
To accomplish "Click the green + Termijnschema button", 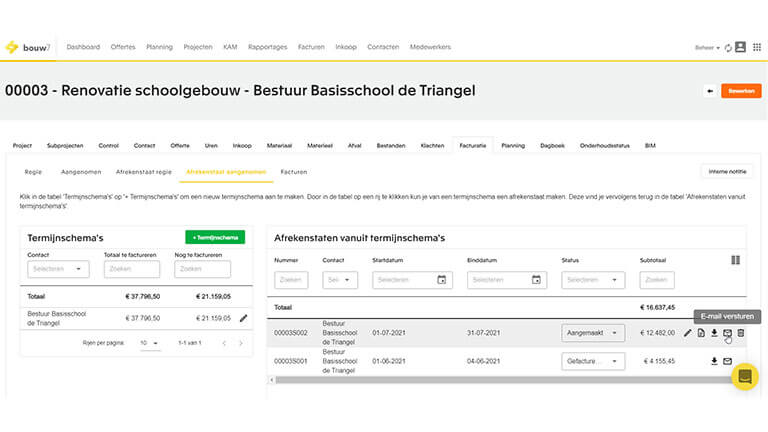I will pyautogui.click(x=214, y=237).
